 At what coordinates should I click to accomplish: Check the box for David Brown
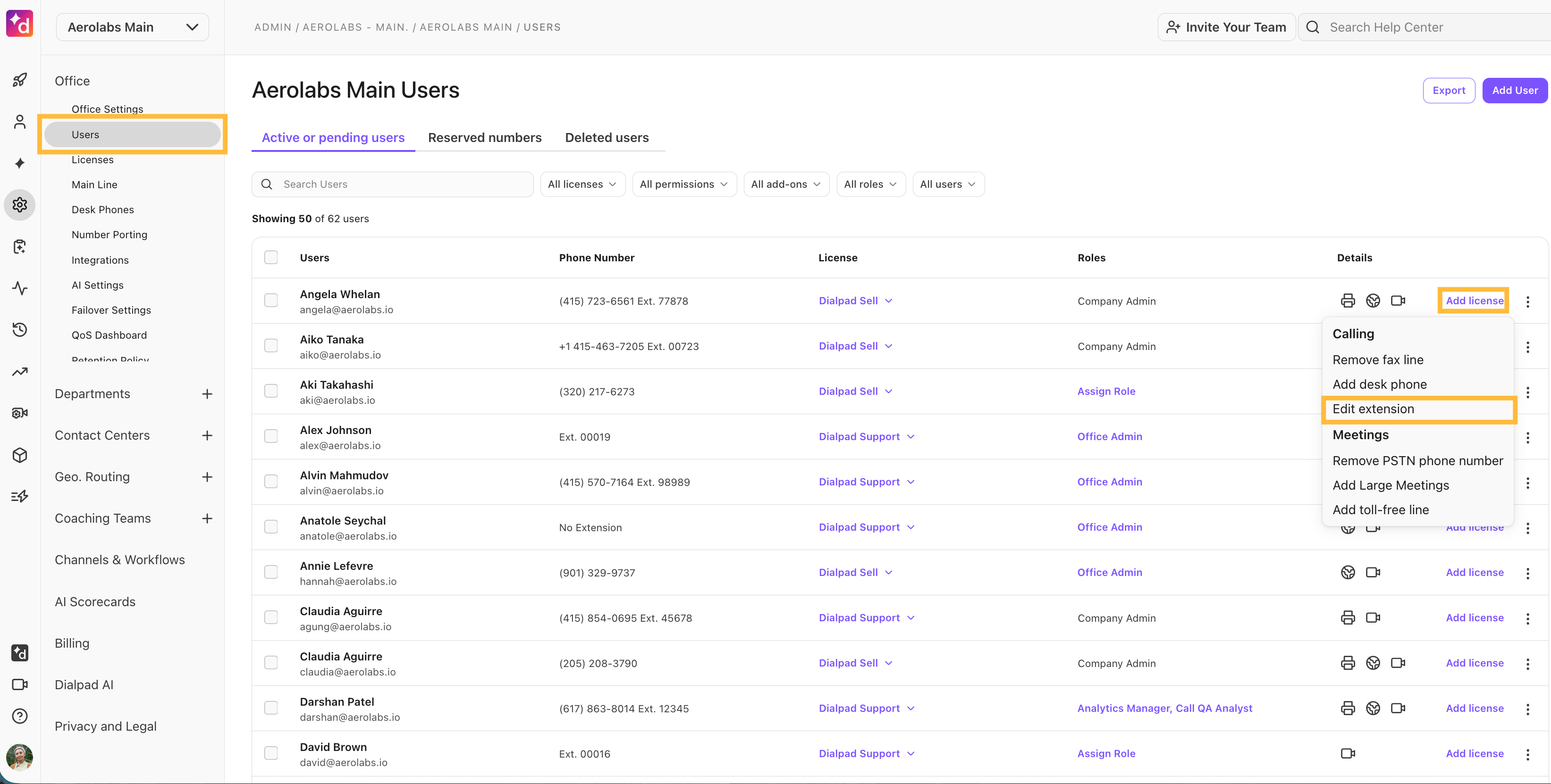[x=271, y=753]
